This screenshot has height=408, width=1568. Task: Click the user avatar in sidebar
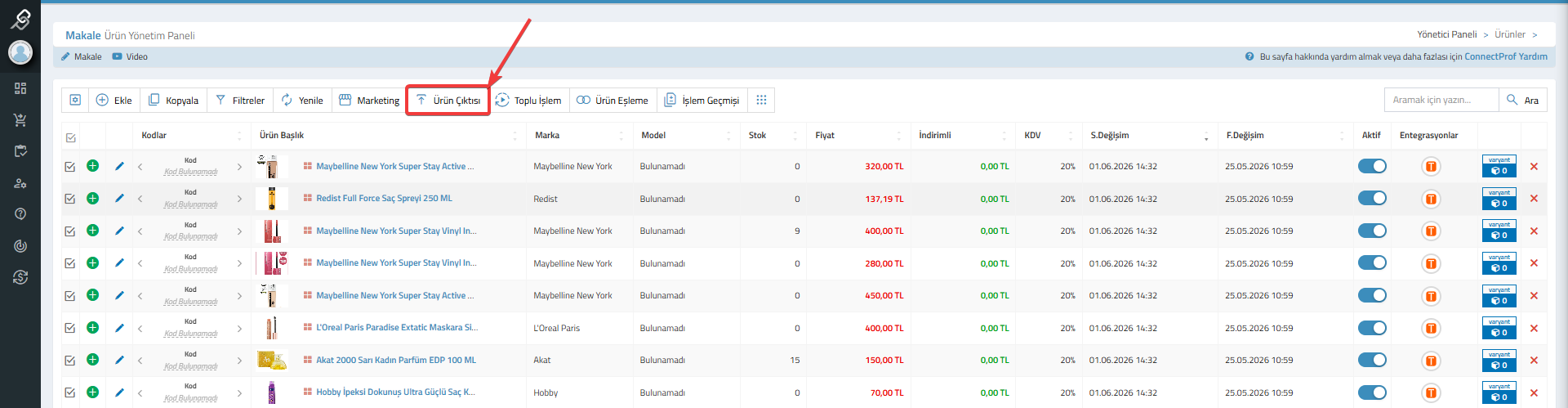pos(20,52)
